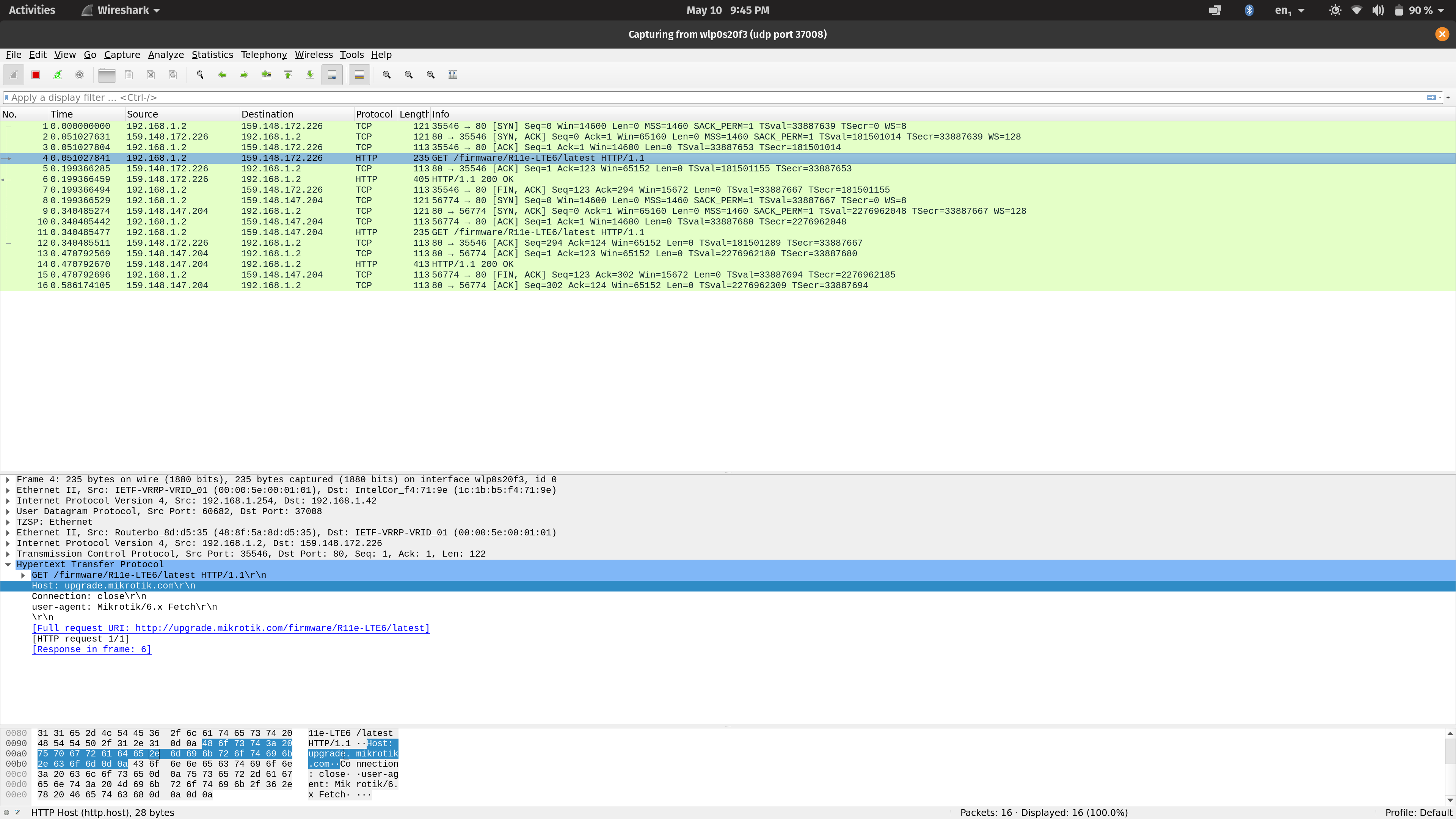This screenshot has height=819, width=1456.
Task: Click expert info circle in status bar
Action: [x=6, y=812]
